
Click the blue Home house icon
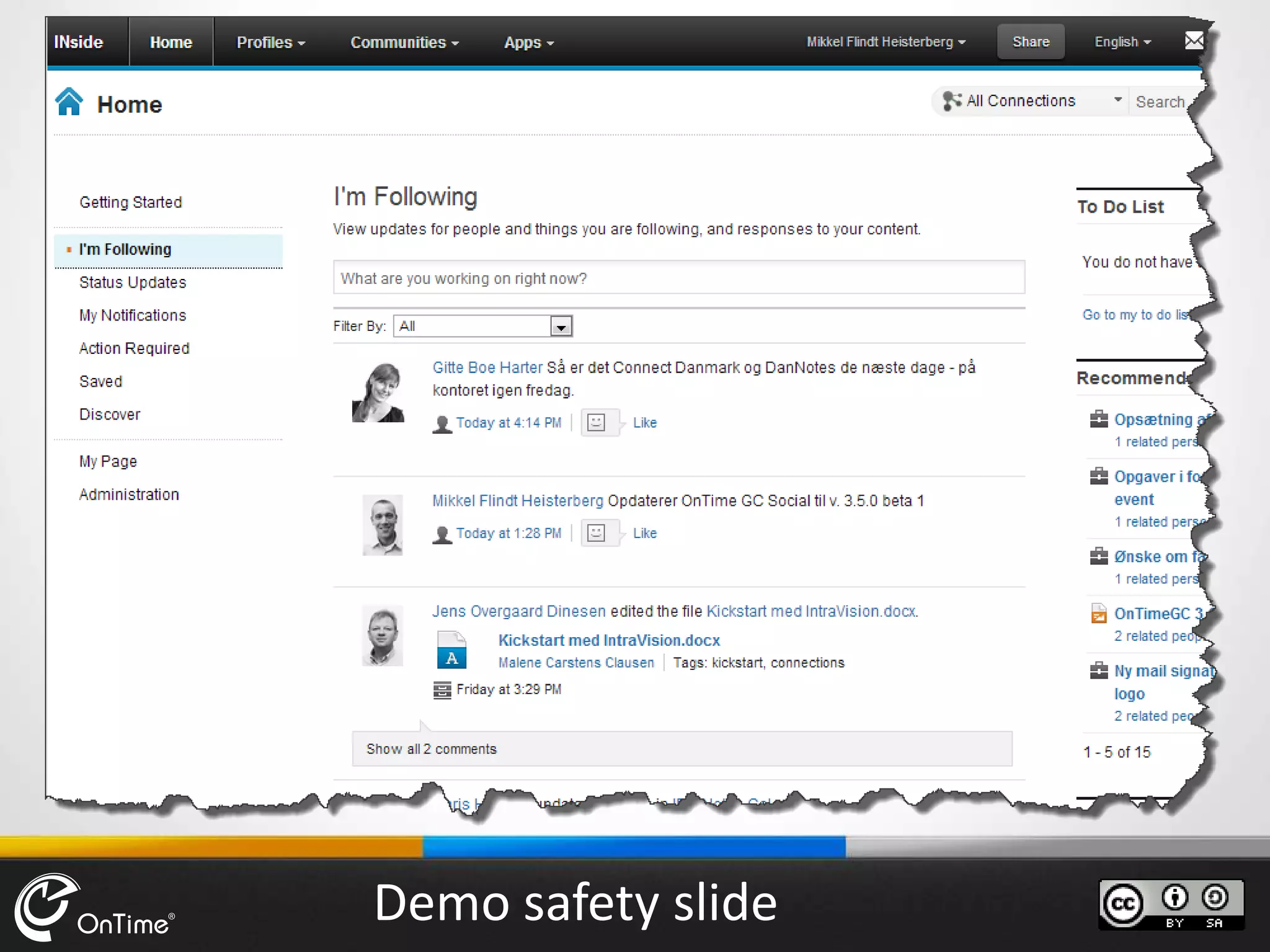[69, 102]
